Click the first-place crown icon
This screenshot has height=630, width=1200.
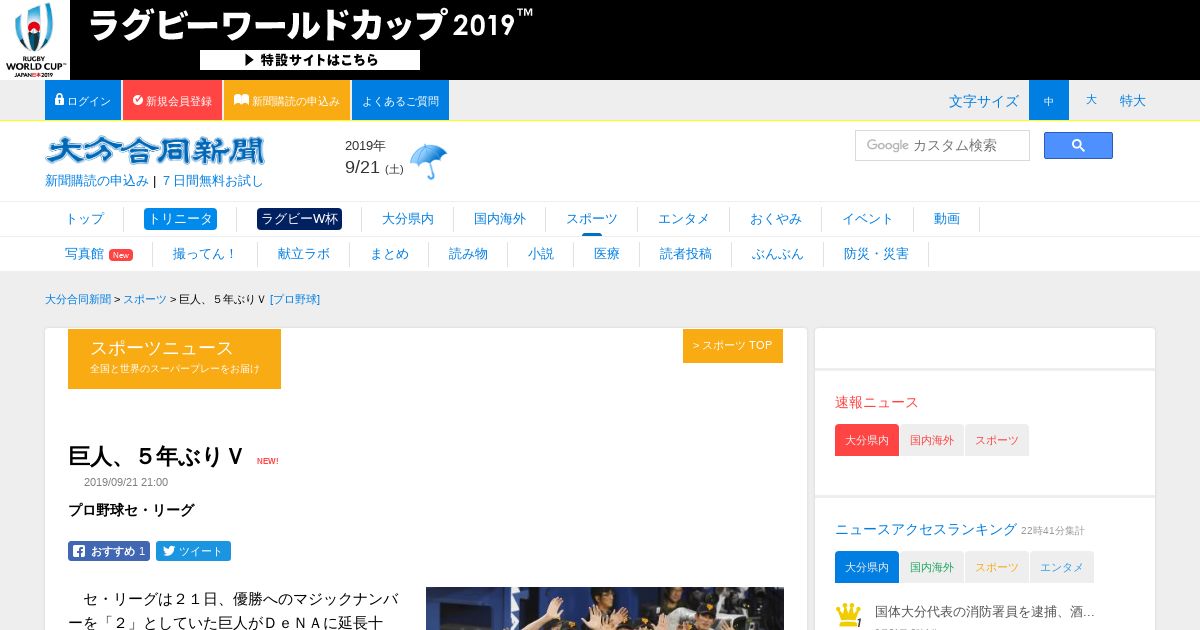click(848, 614)
